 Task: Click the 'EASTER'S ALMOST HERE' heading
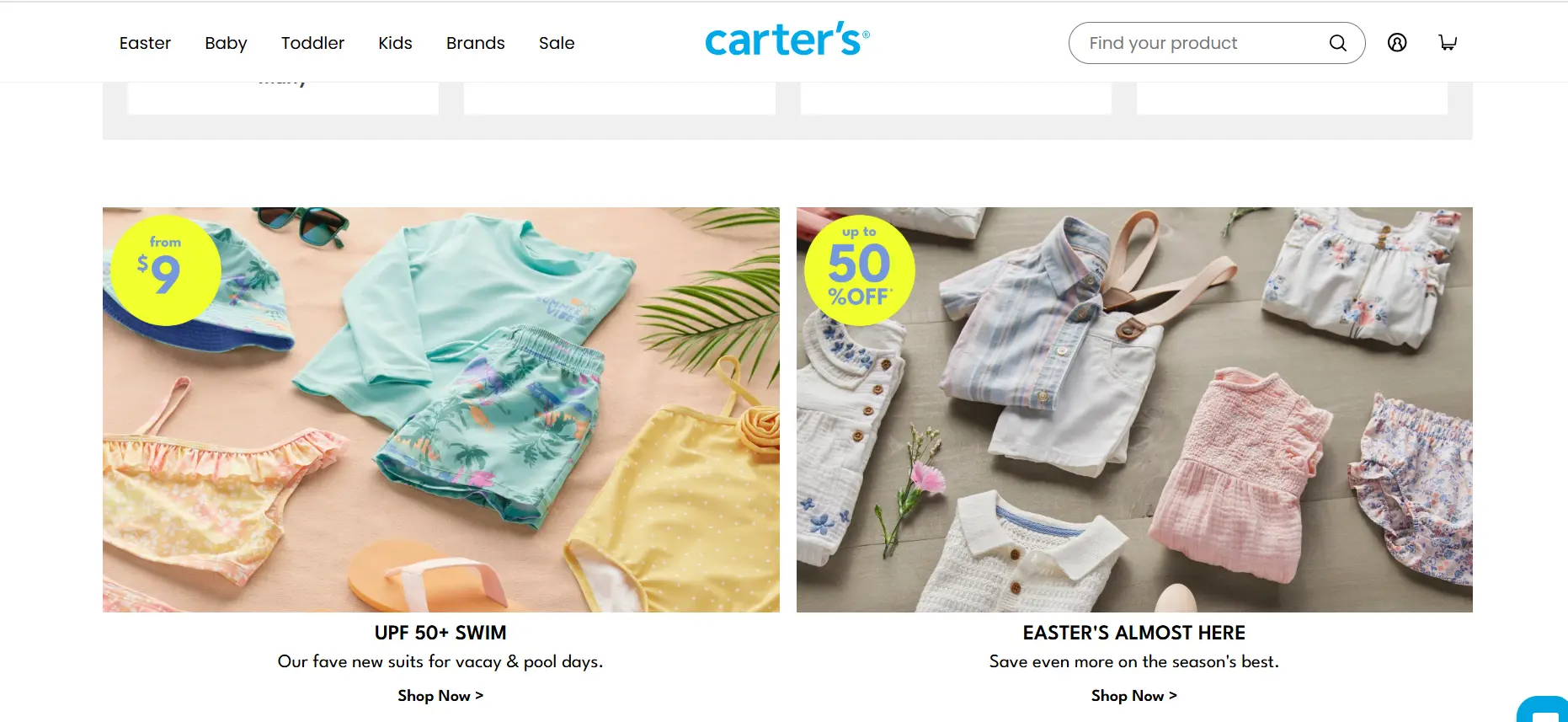click(1134, 633)
